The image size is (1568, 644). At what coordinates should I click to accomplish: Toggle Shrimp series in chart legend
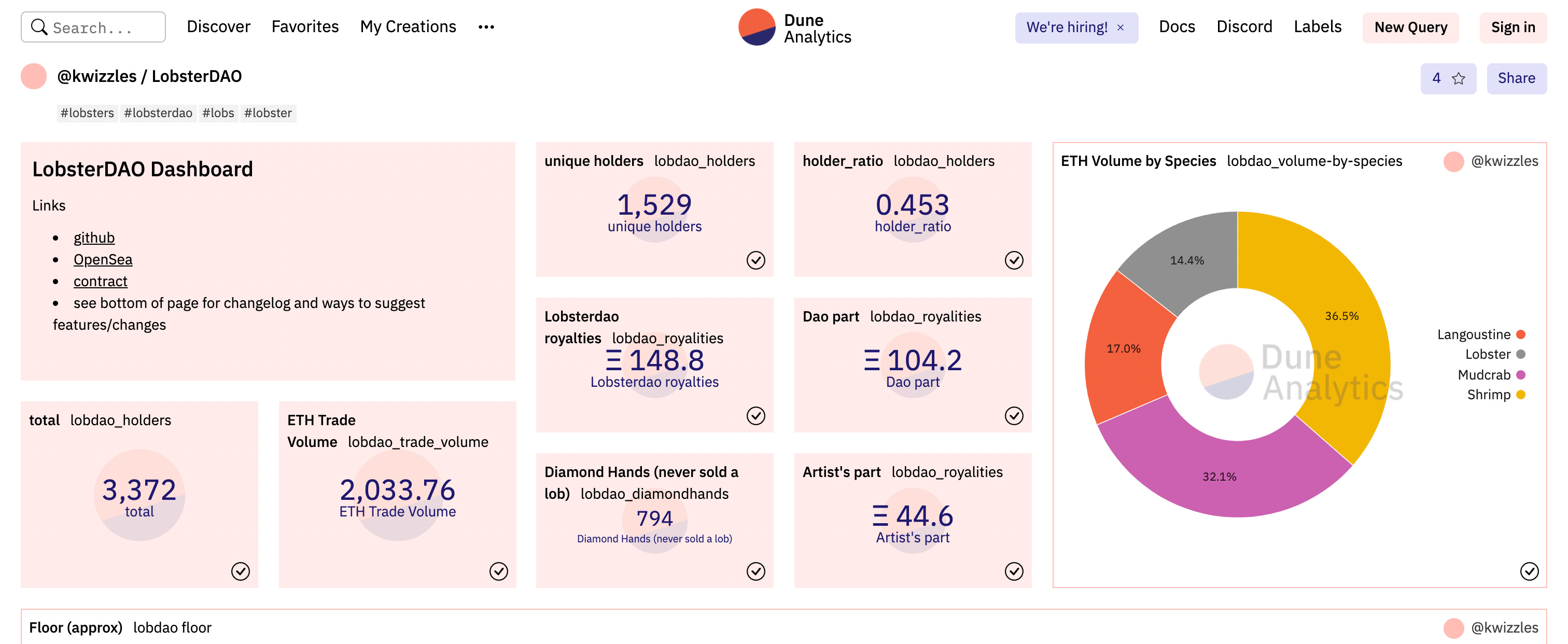click(x=1496, y=395)
